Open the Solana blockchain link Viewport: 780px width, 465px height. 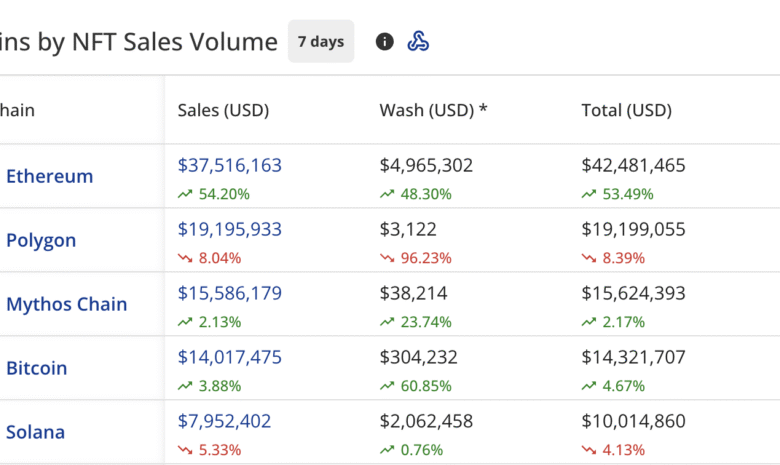[35, 432]
